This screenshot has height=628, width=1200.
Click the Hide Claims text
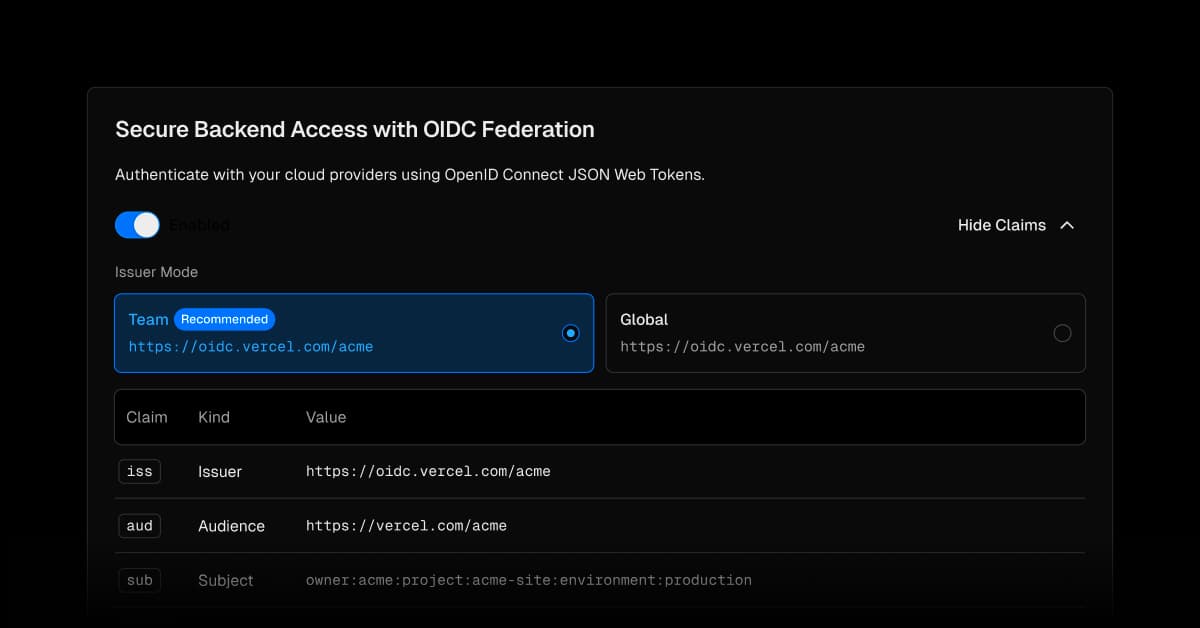(1001, 225)
